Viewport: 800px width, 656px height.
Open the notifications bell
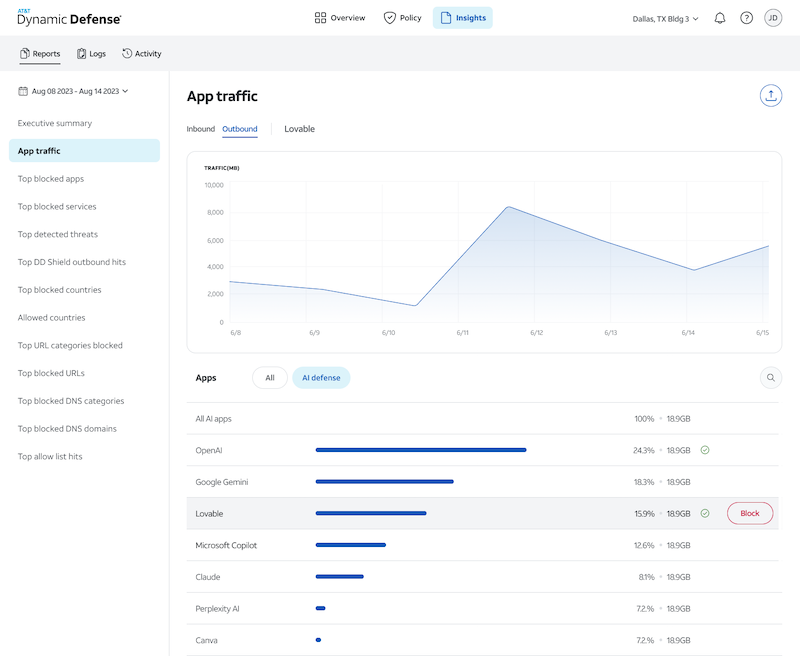point(719,18)
